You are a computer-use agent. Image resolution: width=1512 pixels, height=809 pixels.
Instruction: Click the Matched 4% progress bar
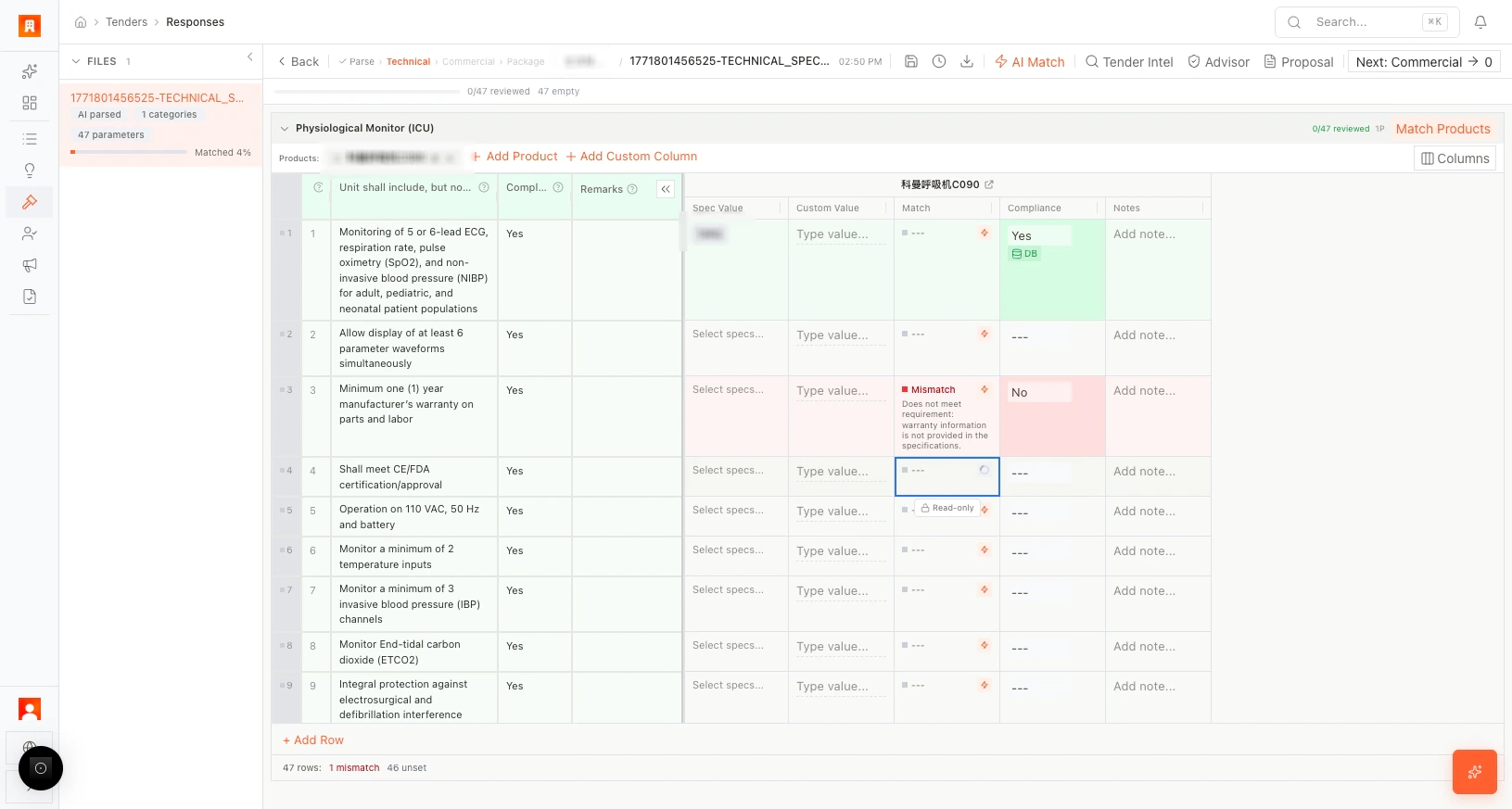(130, 152)
